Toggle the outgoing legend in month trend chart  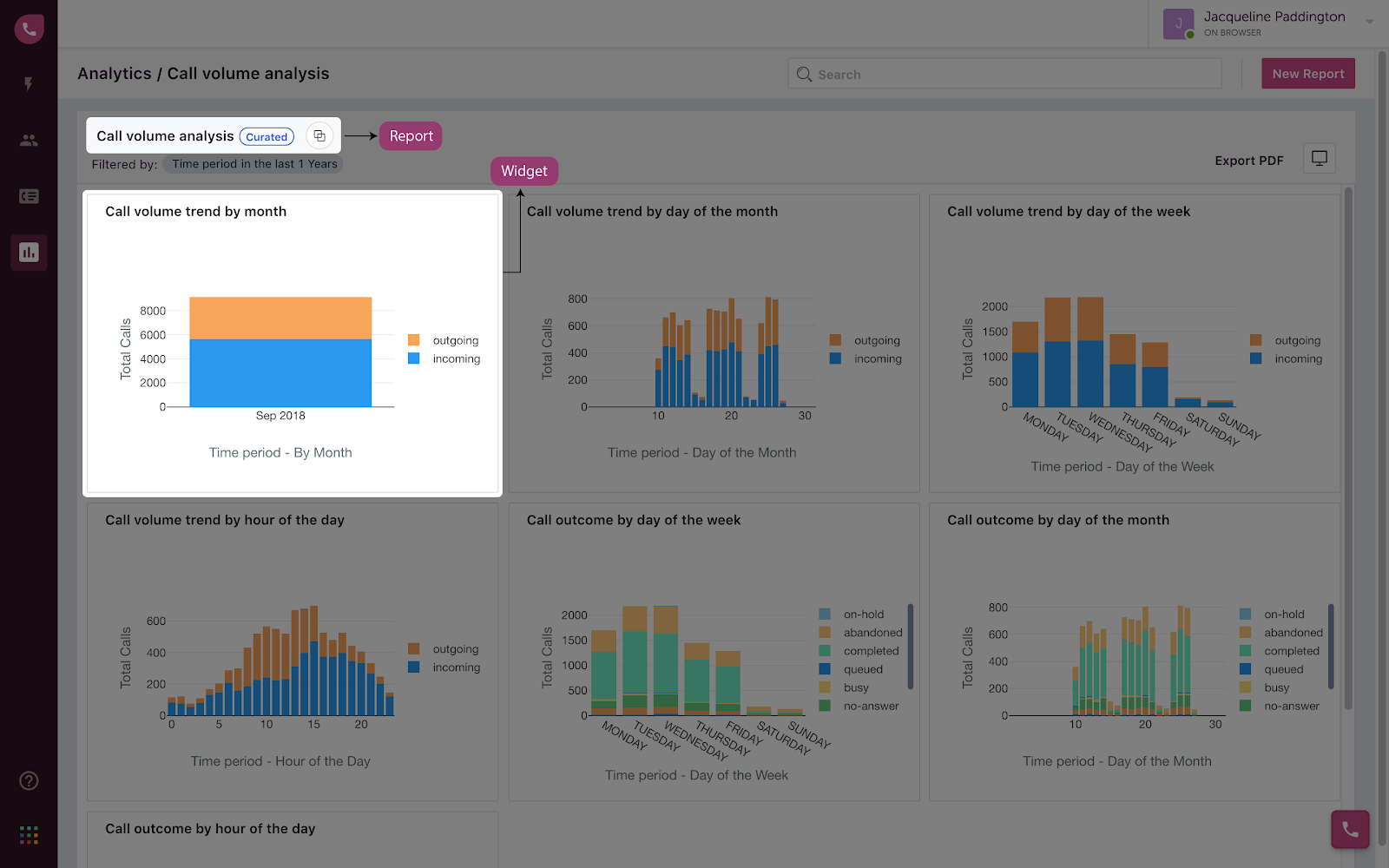pos(444,340)
